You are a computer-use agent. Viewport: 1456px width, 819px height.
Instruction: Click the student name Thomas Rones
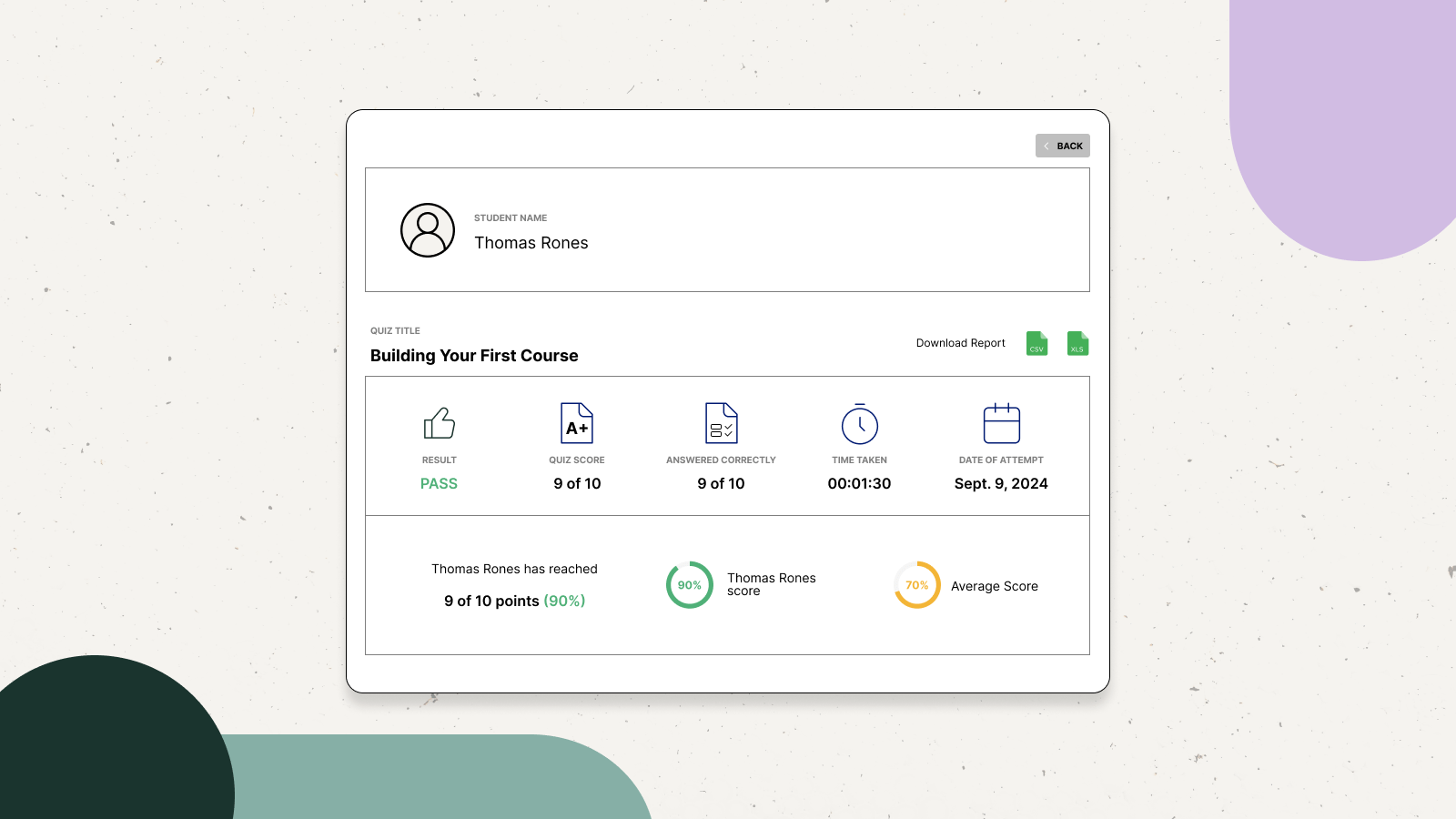pyautogui.click(x=531, y=243)
